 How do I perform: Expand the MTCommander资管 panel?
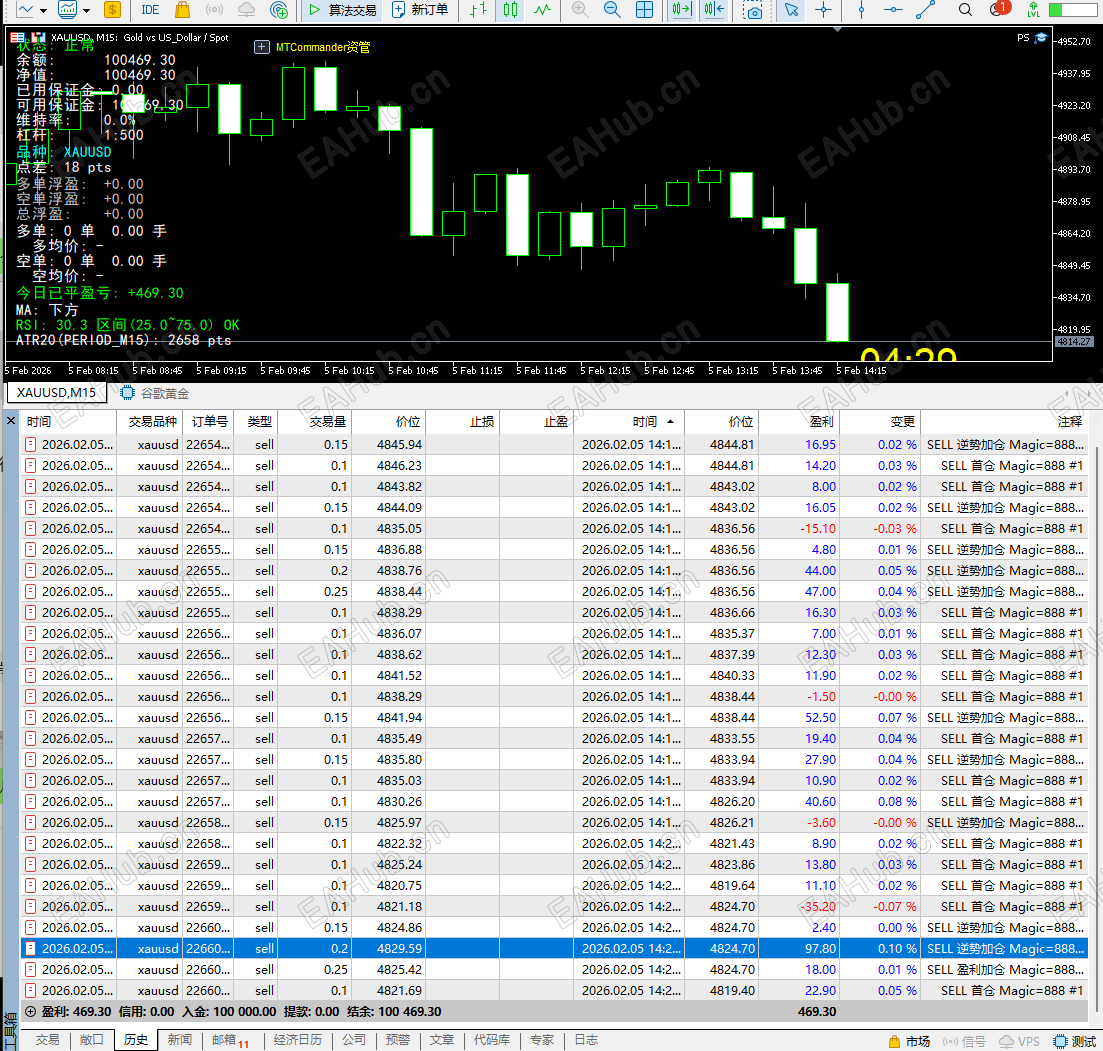(x=261, y=47)
